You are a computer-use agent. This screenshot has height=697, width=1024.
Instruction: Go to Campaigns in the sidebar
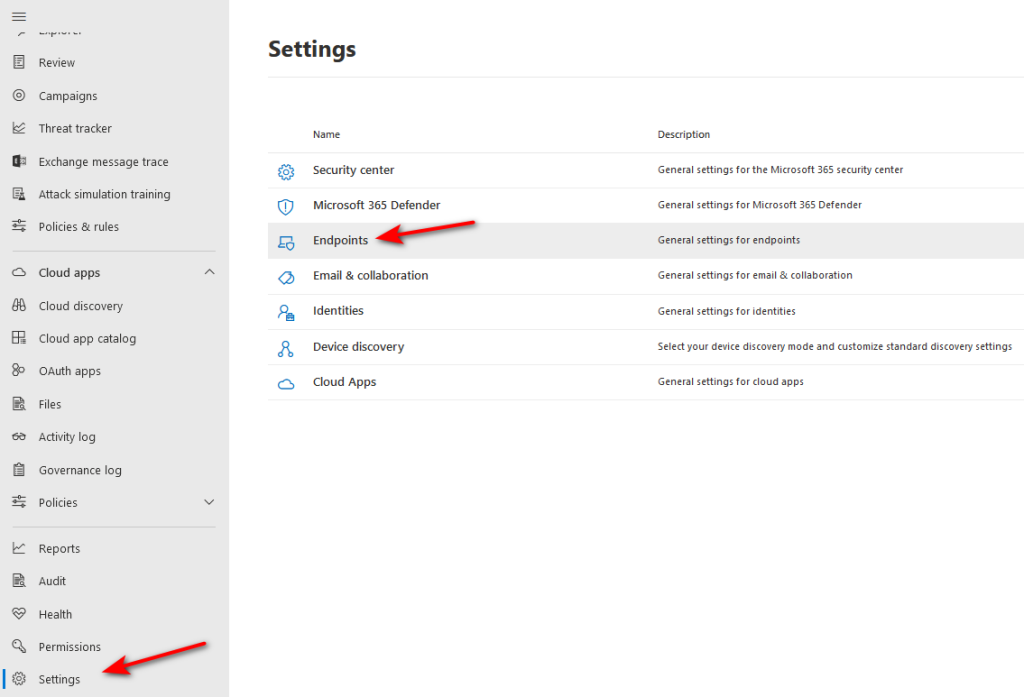tap(68, 96)
